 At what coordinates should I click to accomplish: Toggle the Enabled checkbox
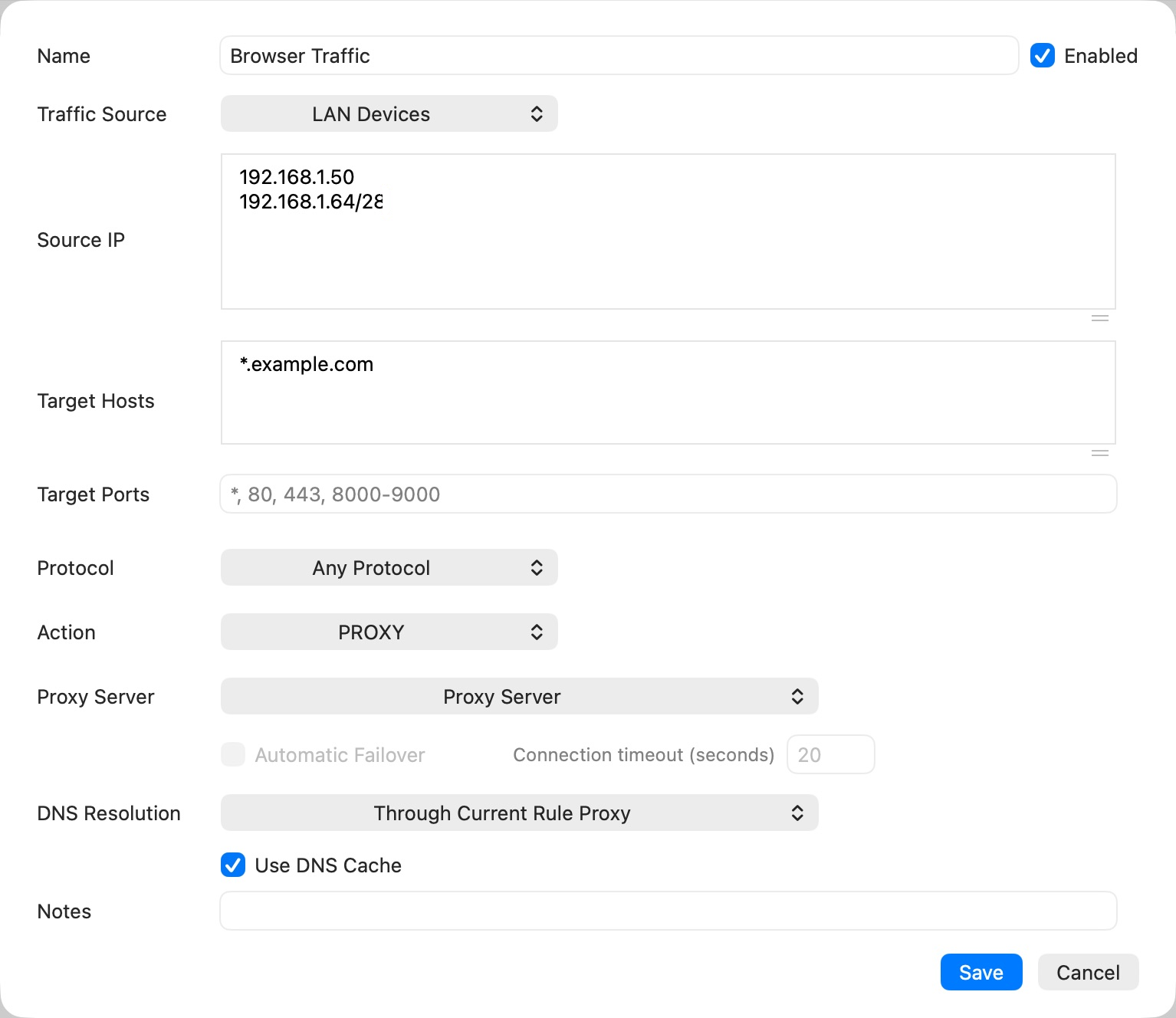[x=1043, y=56]
